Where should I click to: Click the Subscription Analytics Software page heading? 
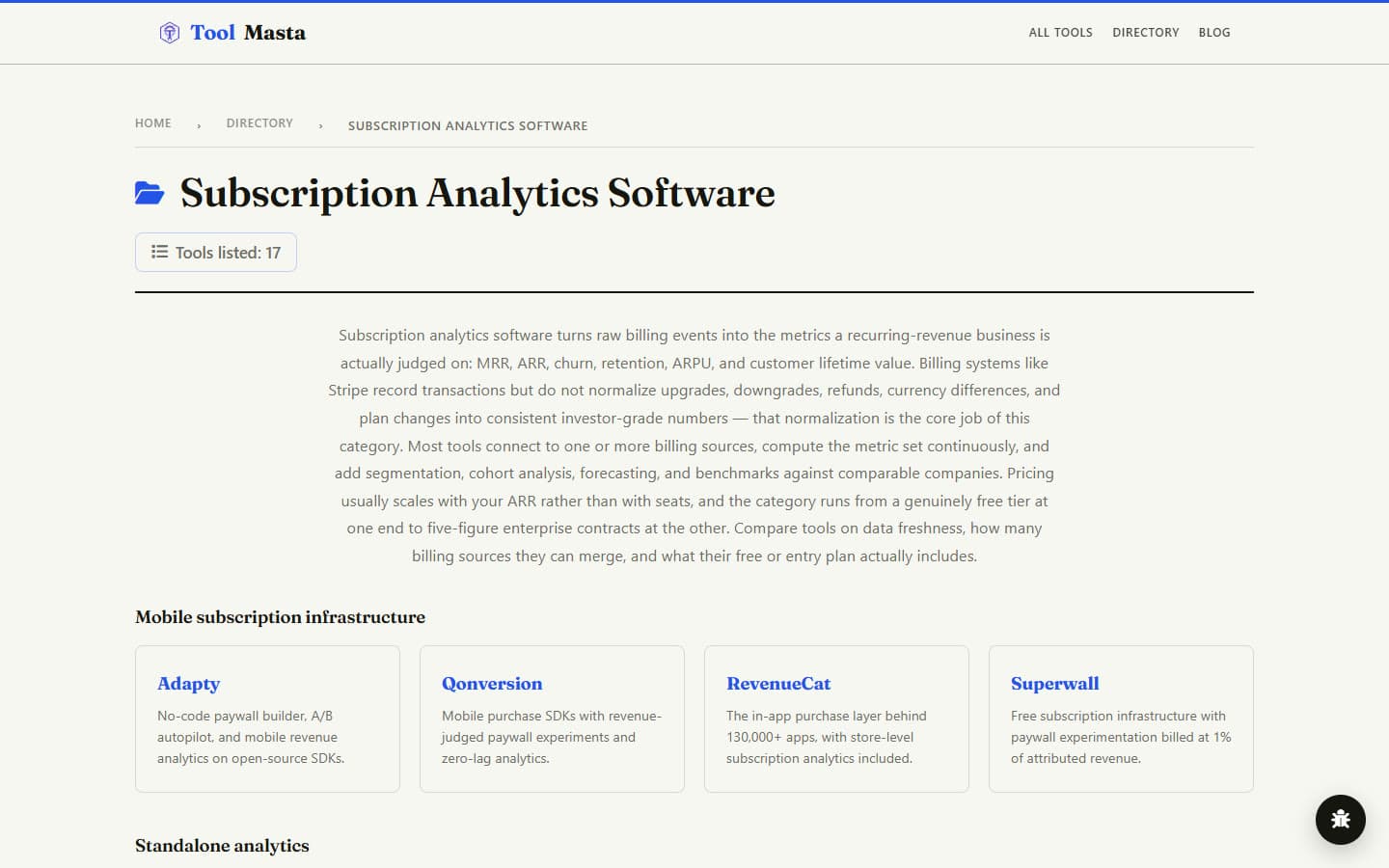point(477,193)
